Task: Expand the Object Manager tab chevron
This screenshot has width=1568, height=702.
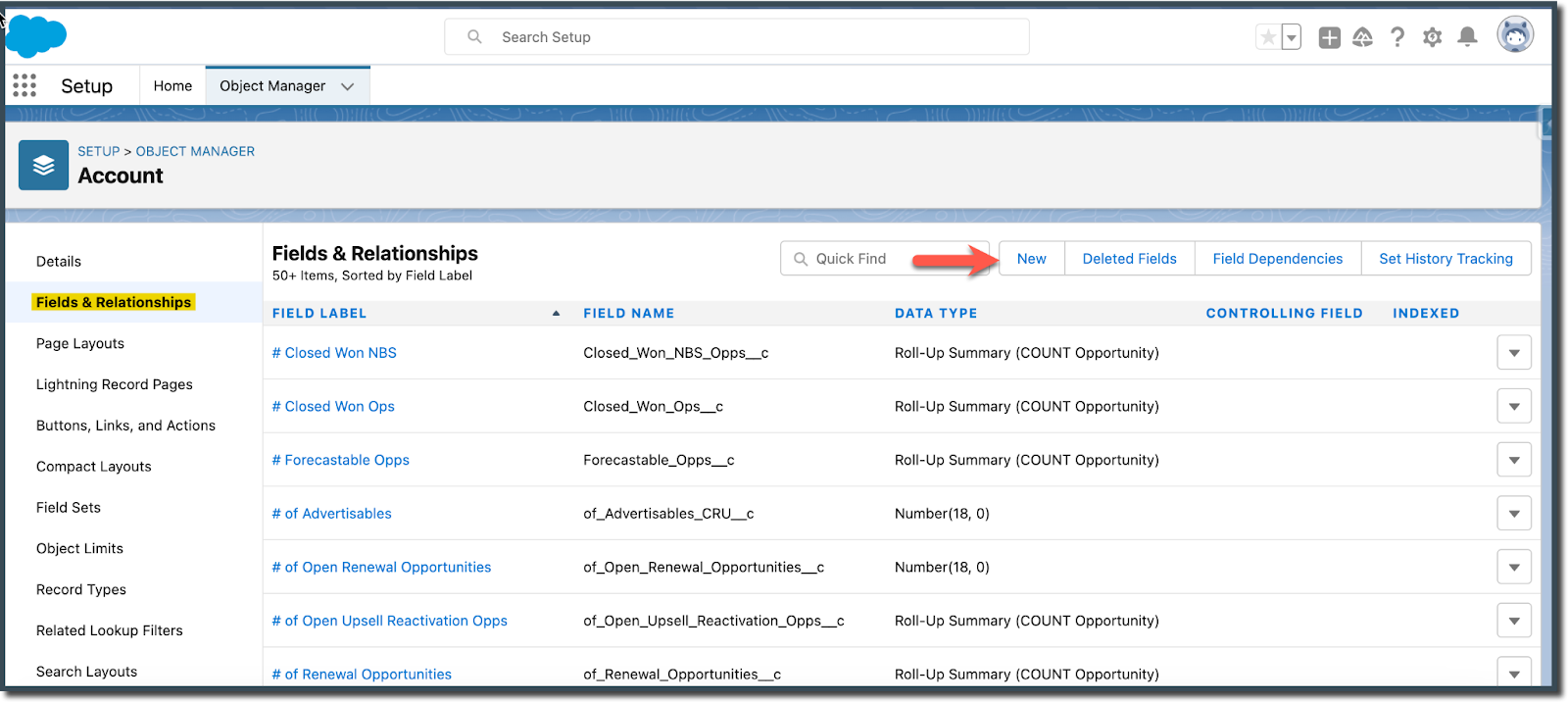Action: point(347,86)
